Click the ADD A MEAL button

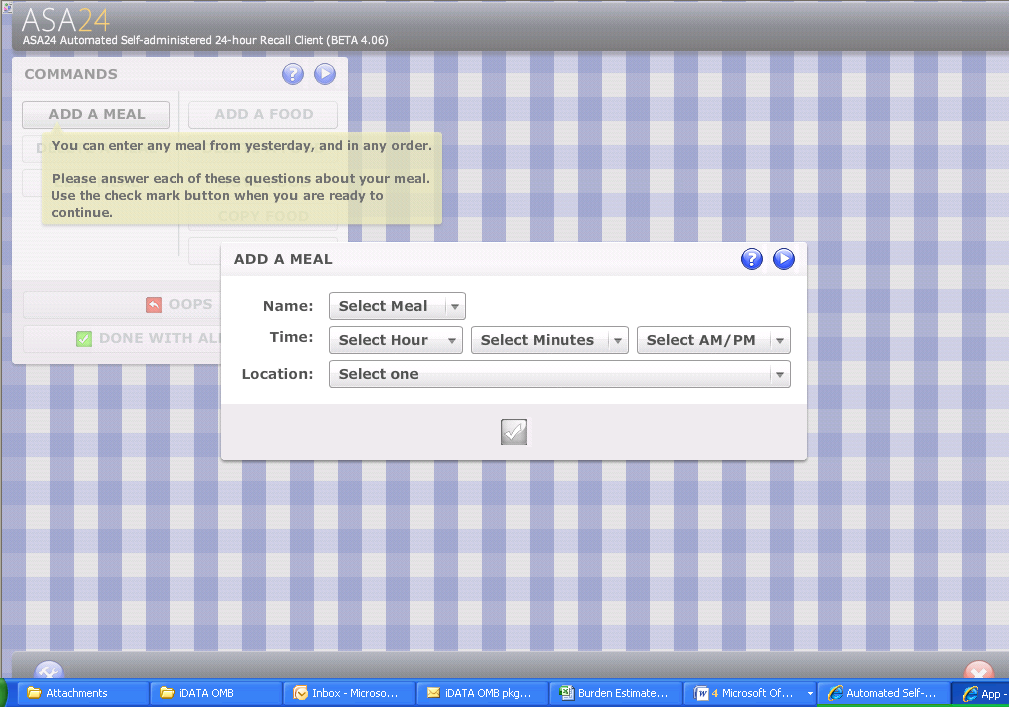pyautogui.click(x=96, y=115)
